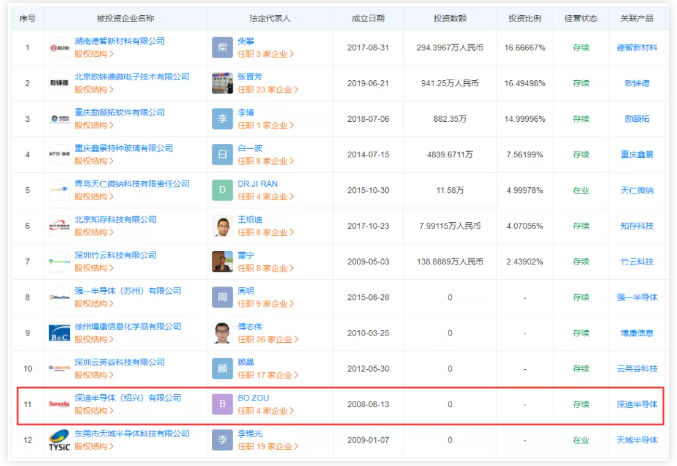Click the 李 avatar icon in row 3
Viewport: 677px width, 466px height.
coord(222,119)
